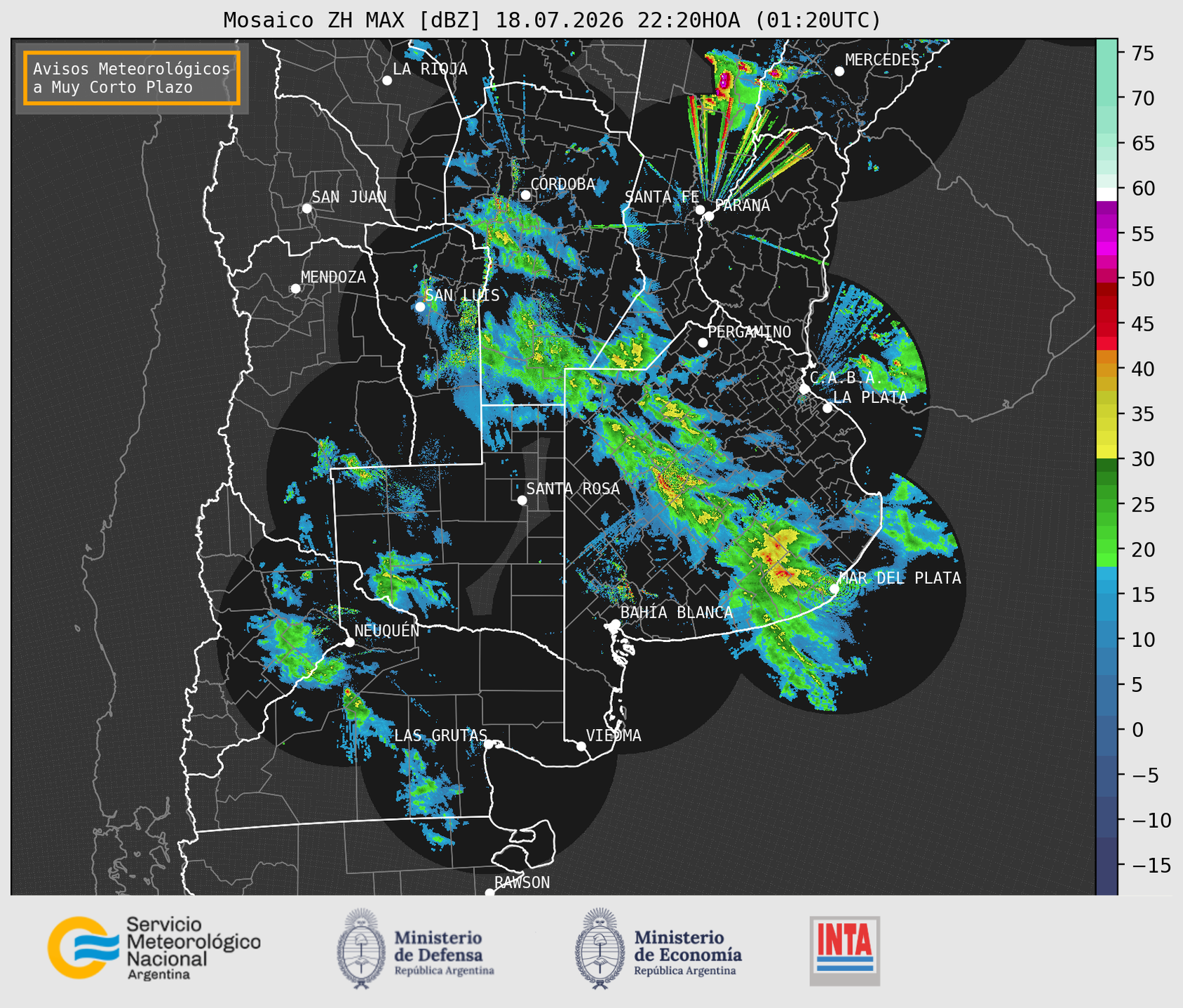Click the Ministerio de Defensa emblem

pos(361,948)
